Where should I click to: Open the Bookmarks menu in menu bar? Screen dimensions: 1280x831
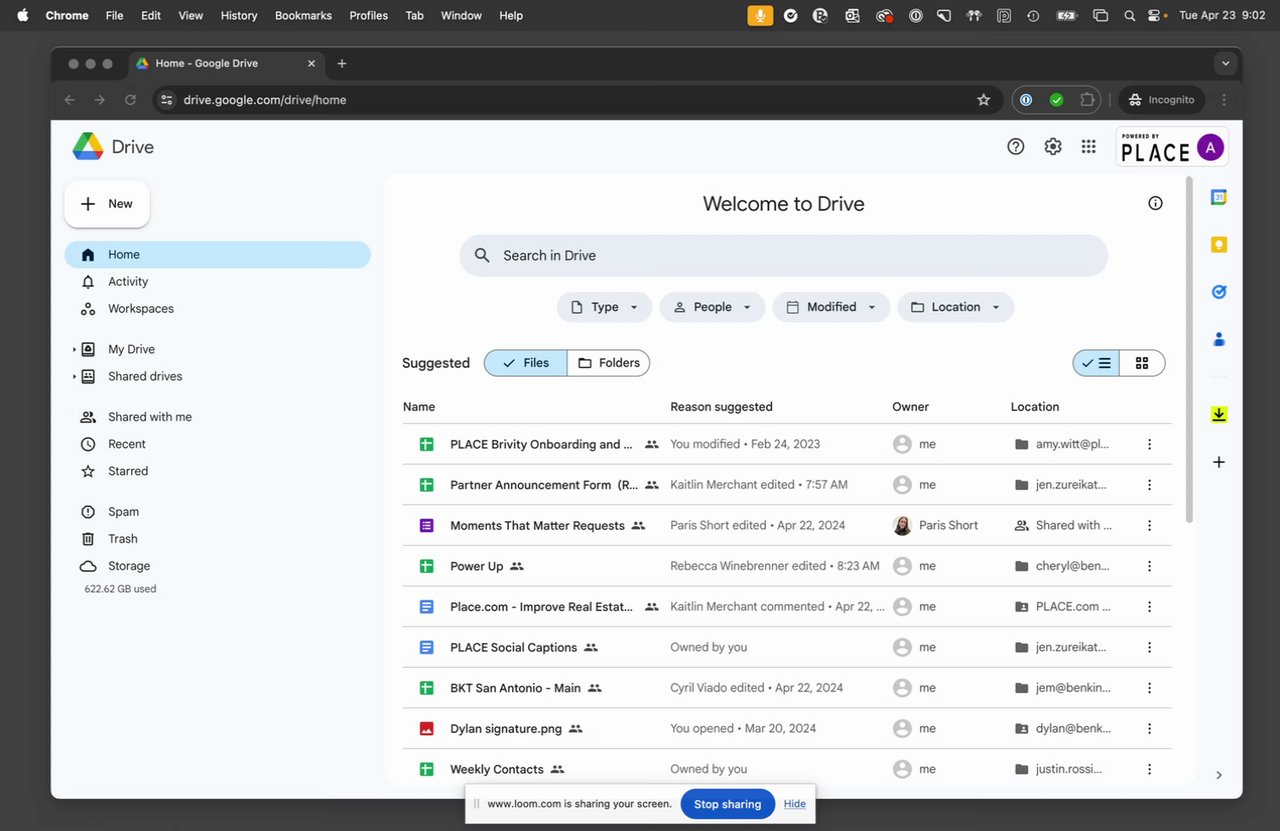coord(303,16)
